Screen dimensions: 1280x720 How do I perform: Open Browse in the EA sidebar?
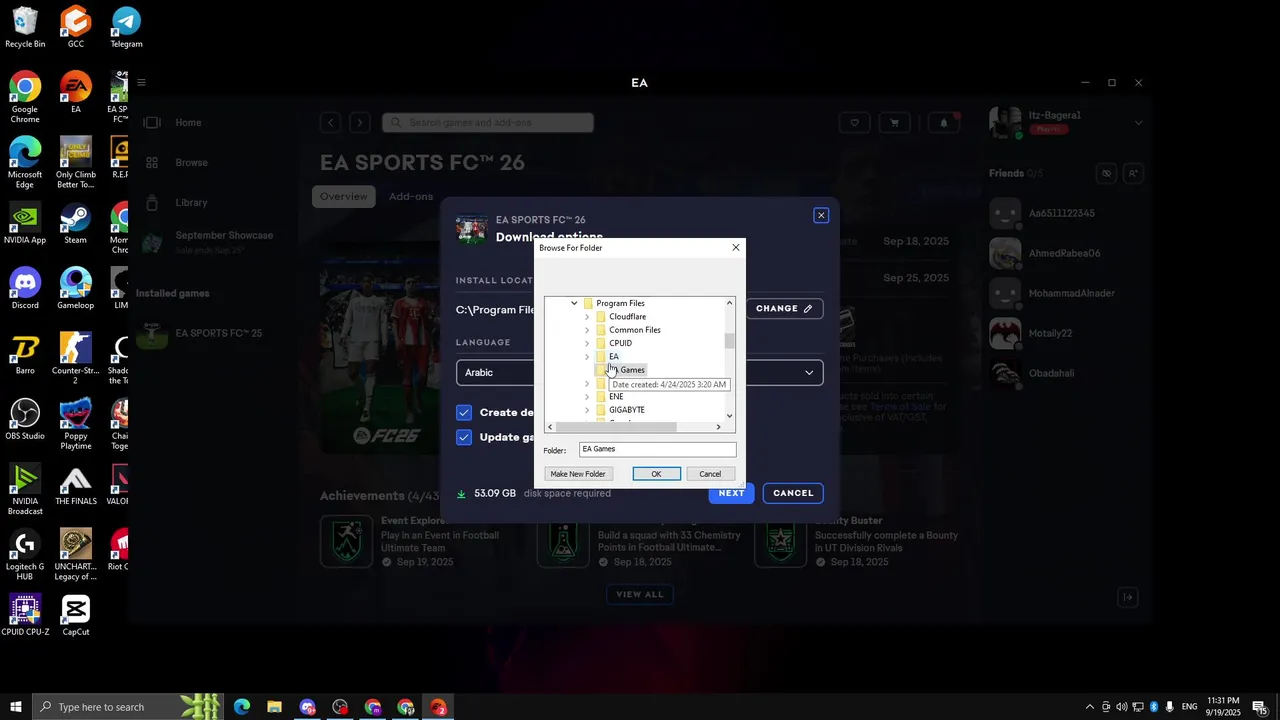(x=191, y=163)
